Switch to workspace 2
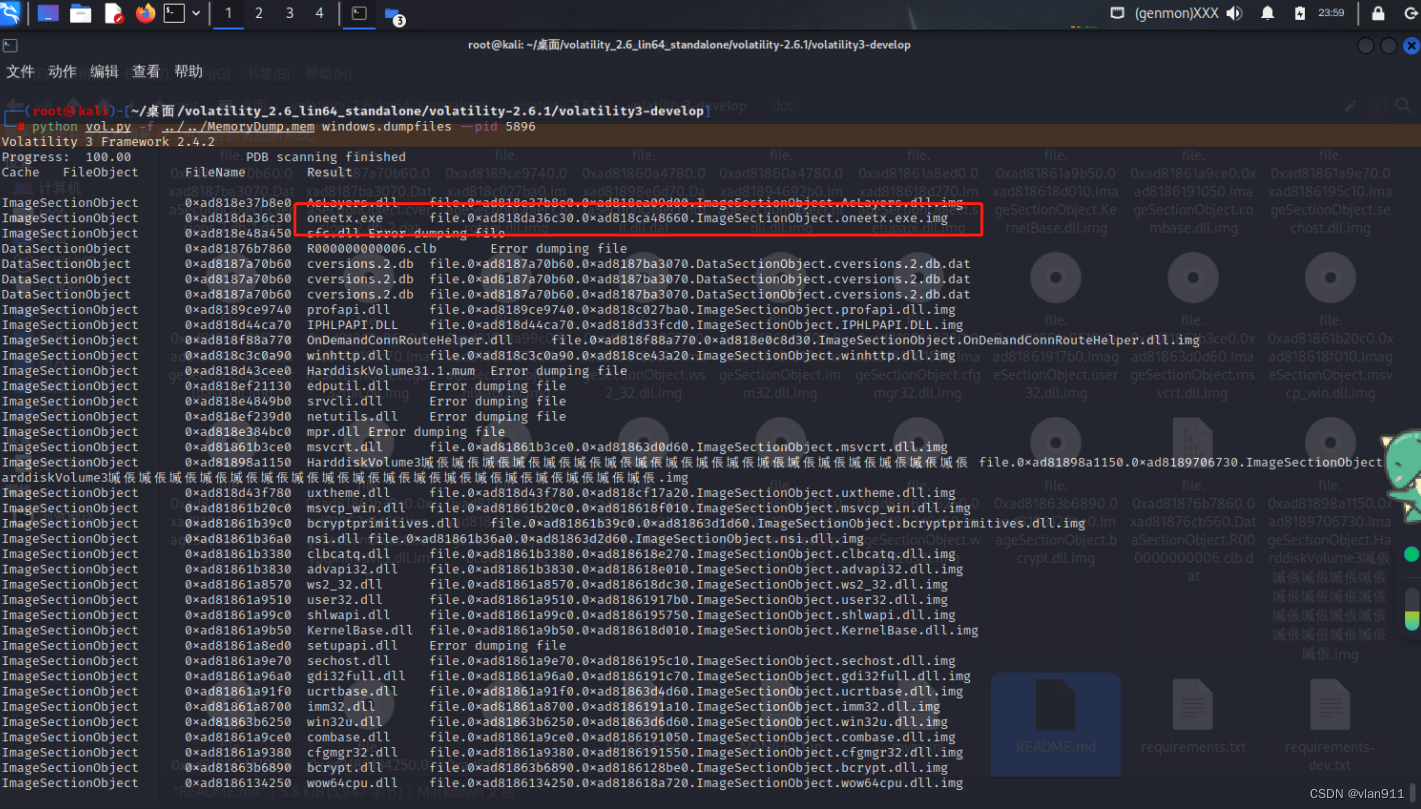Image resolution: width=1421 pixels, height=809 pixels. (259, 13)
